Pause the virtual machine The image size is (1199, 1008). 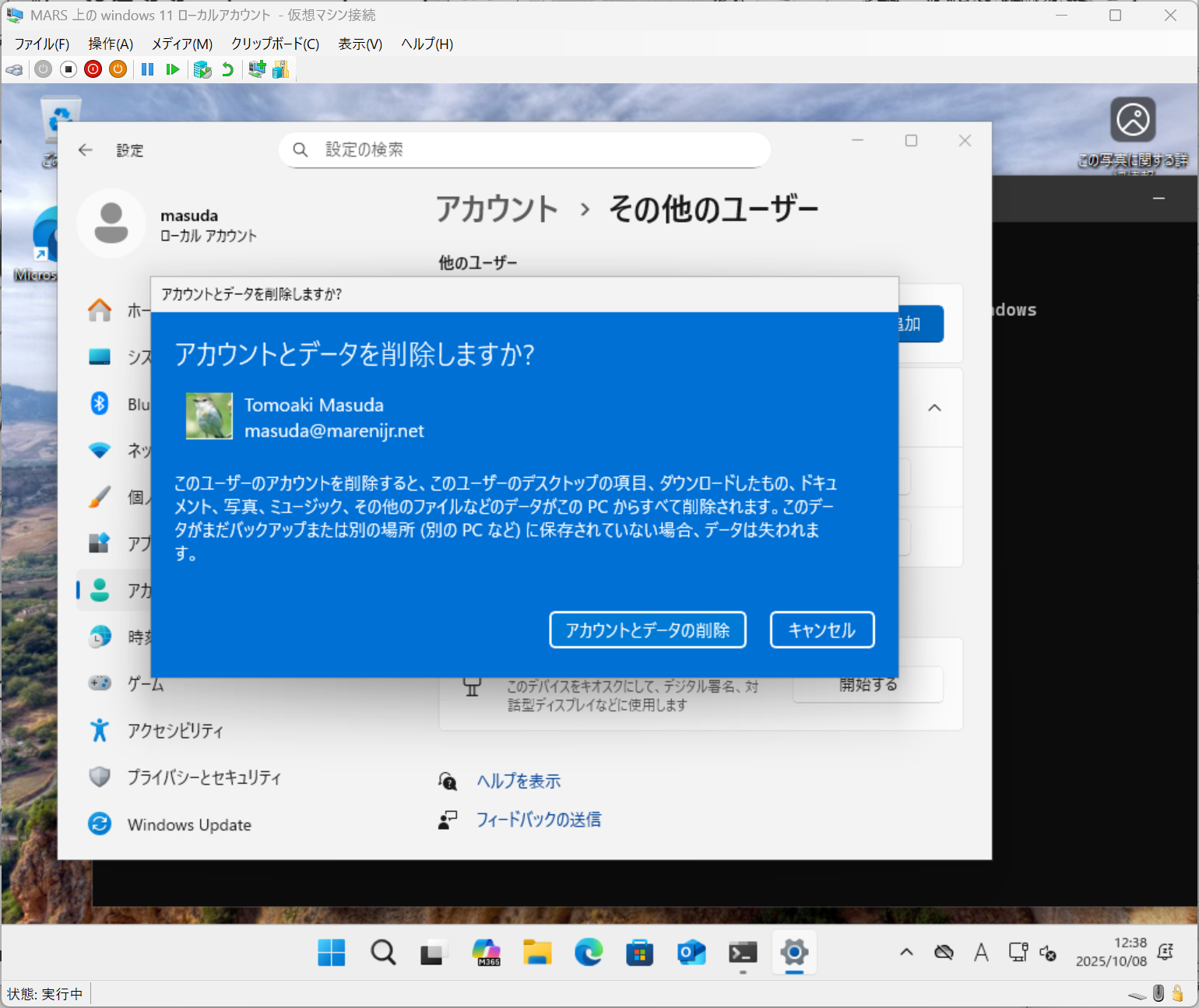point(147,69)
